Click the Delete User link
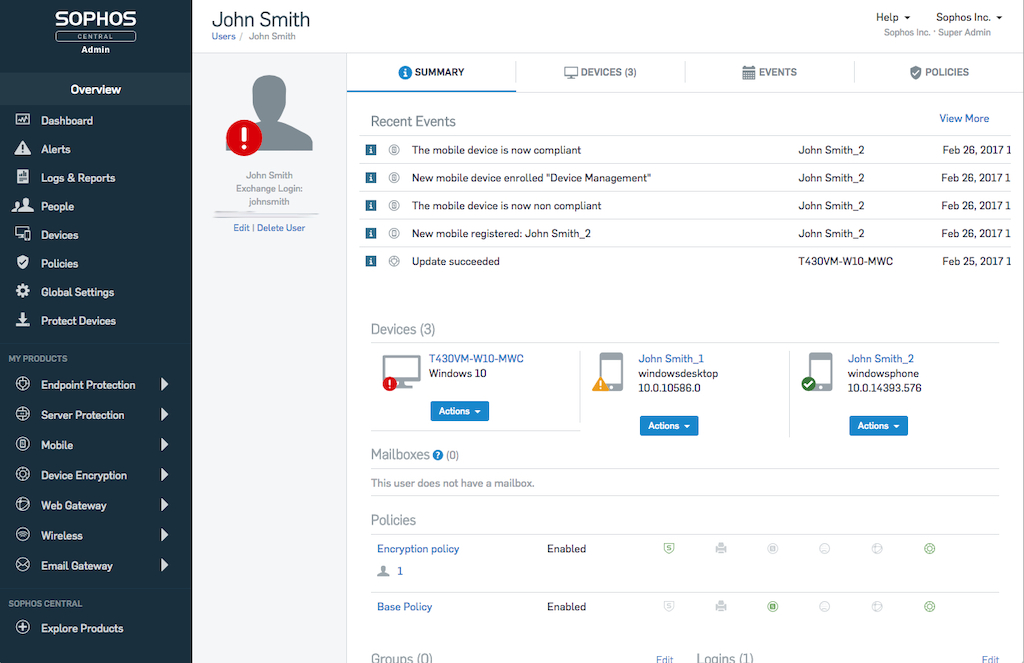Image resolution: width=1024 pixels, height=663 pixels. coord(281,227)
